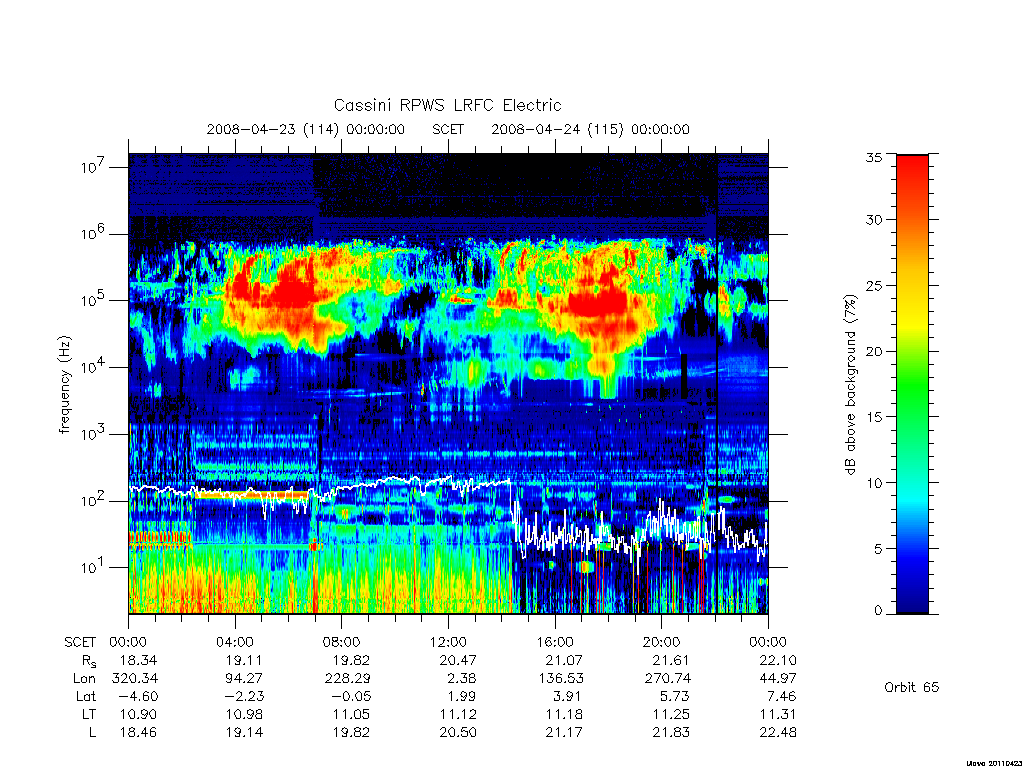Click the L value '21.83'
The width and height of the screenshot is (1024, 768).
click(x=671, y=732)
